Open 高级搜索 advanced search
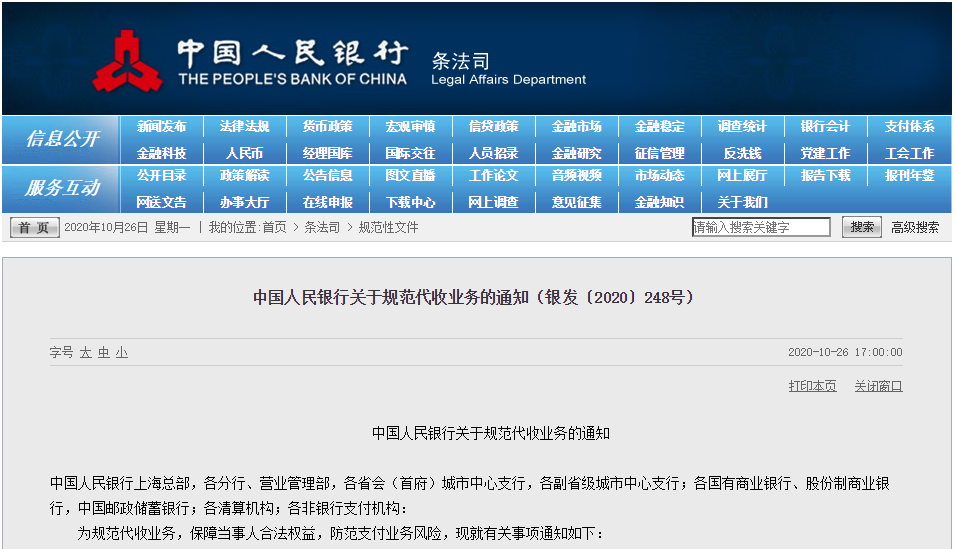 tap(915, 228)
